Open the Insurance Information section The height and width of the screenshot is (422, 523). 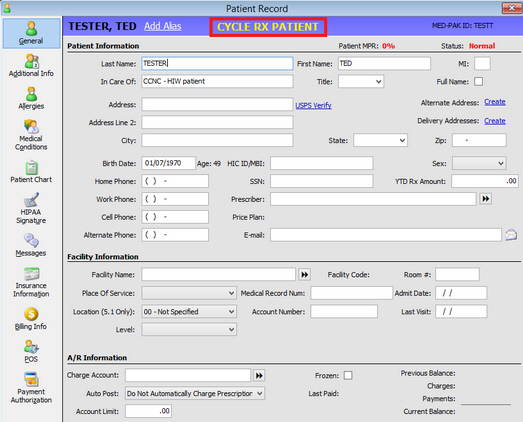point(31,282)
